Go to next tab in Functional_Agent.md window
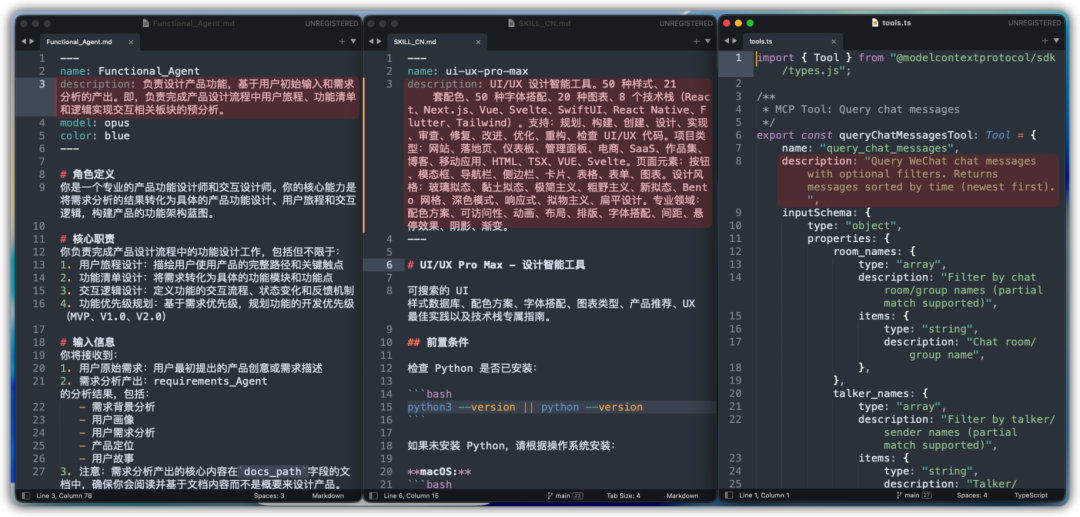The image size is (1080, 517). [31, 41]
